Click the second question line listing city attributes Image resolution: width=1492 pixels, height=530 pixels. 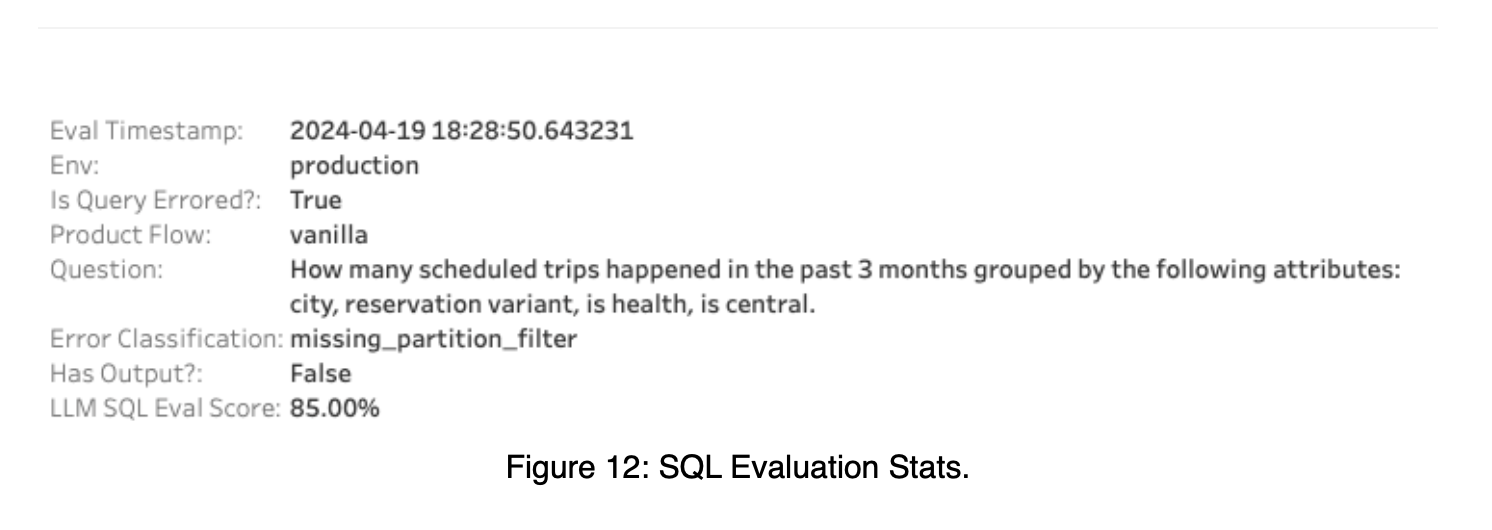tap(553, 305)
